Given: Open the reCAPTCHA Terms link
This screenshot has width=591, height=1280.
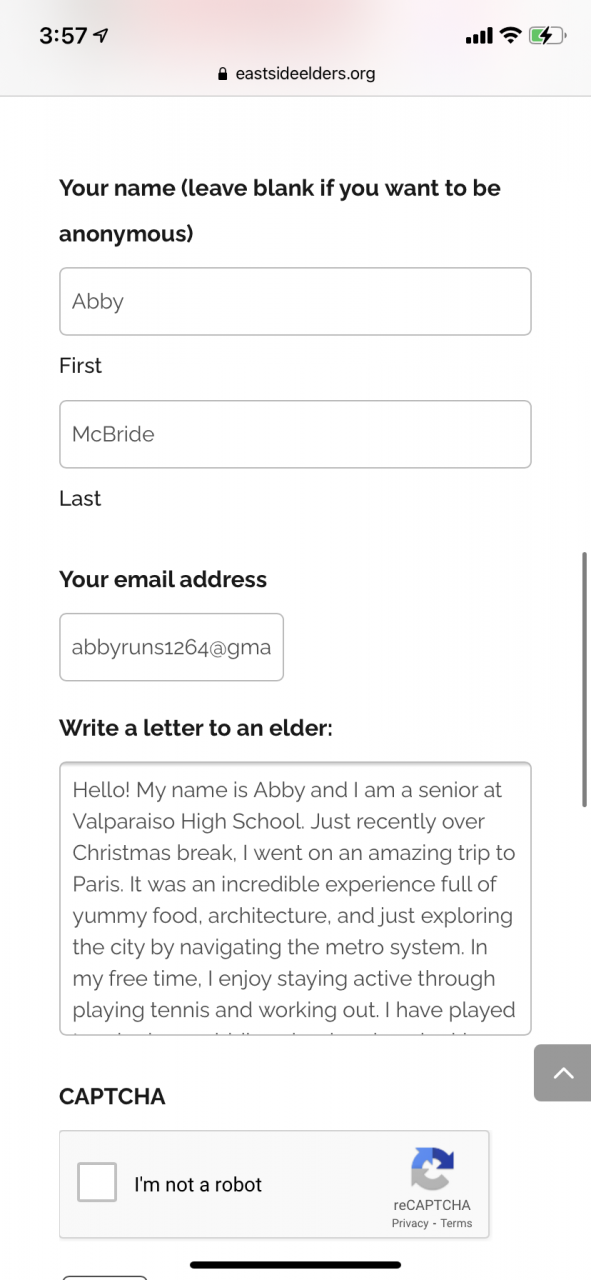Looking at the screenshot, I should [x=456, y=1223].
